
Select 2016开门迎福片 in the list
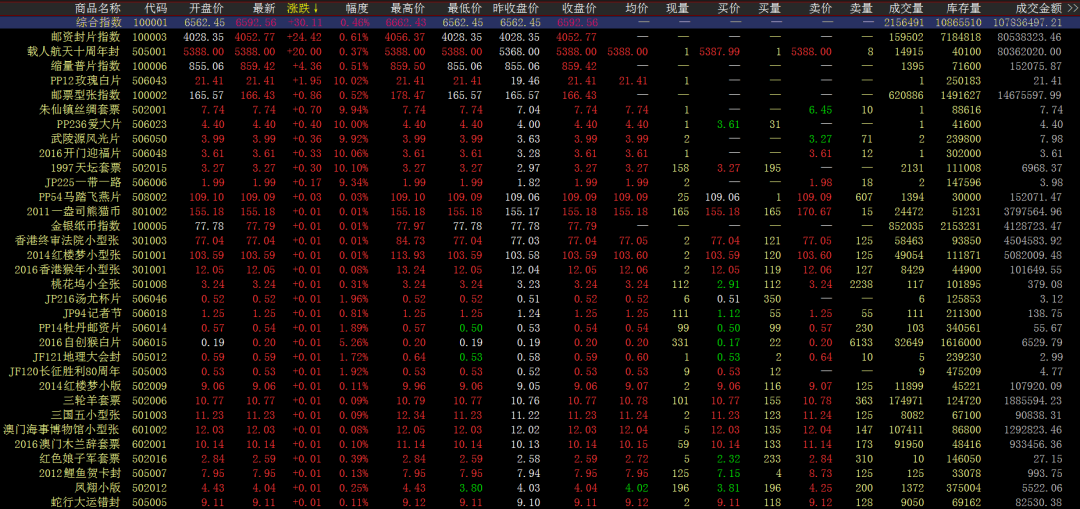point(79,153)
